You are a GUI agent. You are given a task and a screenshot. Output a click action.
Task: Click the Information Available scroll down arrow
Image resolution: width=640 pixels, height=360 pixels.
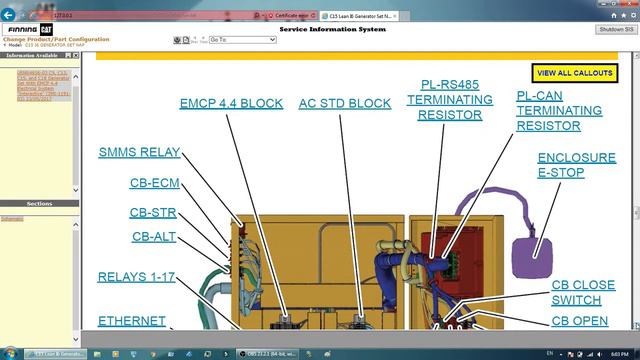[76, 189]
